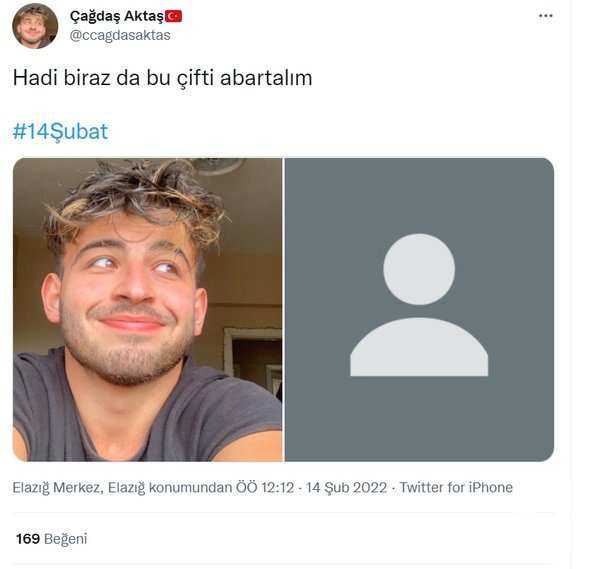Screen dimensions: 600x569
Task: Click the Turkish flag emoji beside the name
Action: 173,16
